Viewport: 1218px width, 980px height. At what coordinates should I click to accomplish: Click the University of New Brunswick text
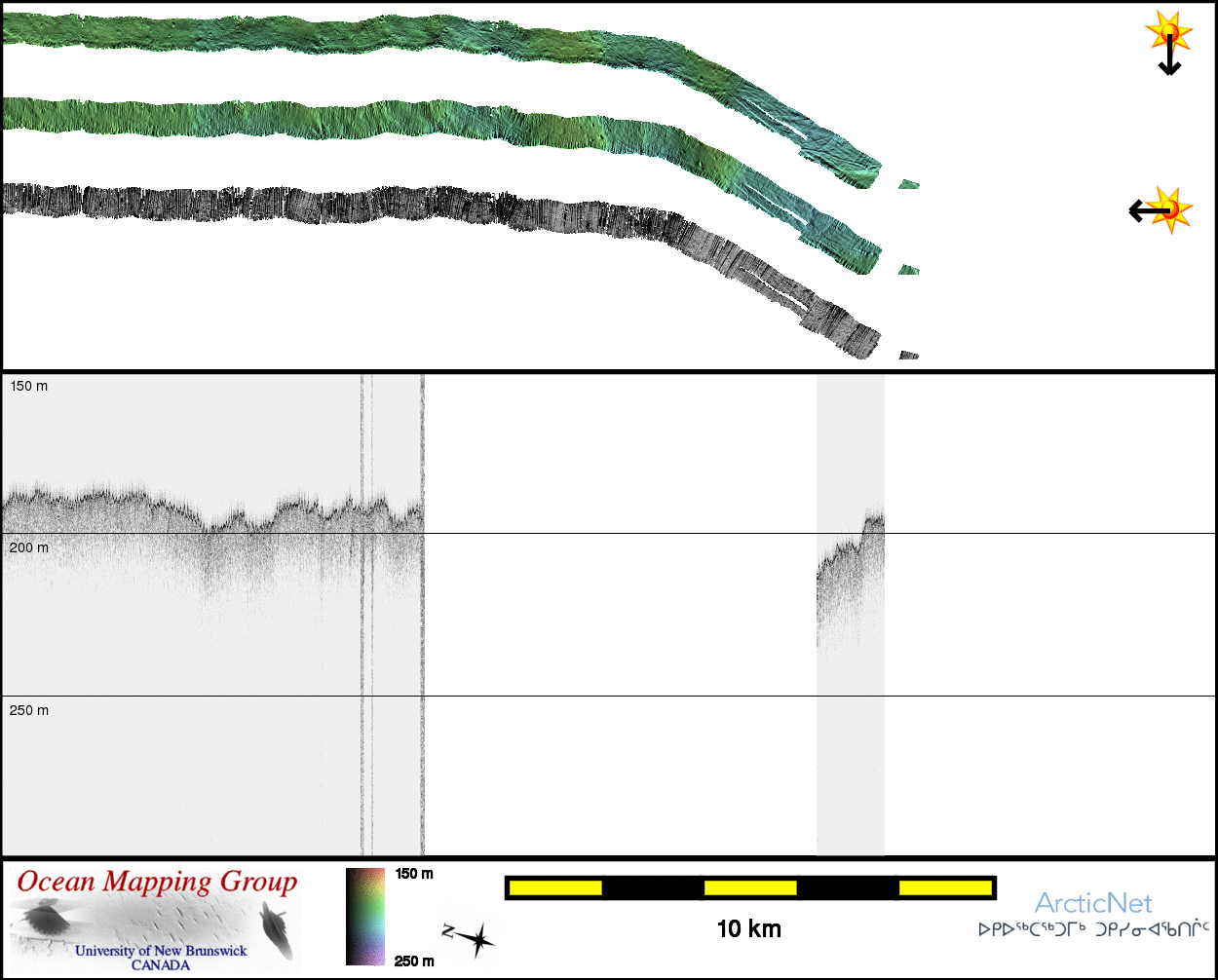161,951
